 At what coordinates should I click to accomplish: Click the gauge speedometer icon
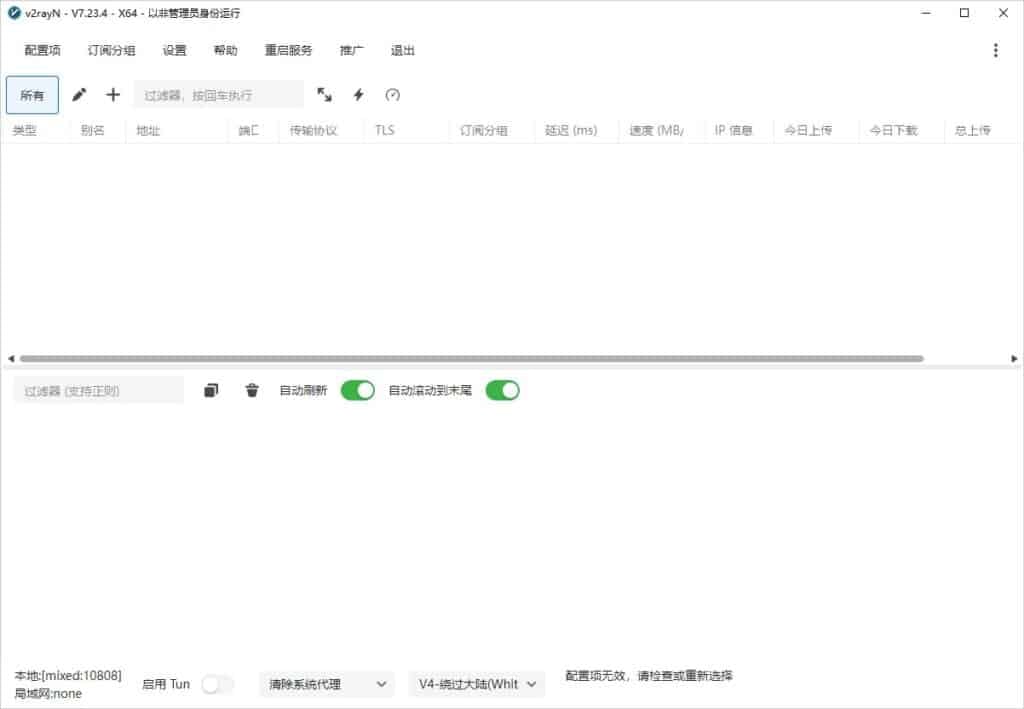(392, 95)
